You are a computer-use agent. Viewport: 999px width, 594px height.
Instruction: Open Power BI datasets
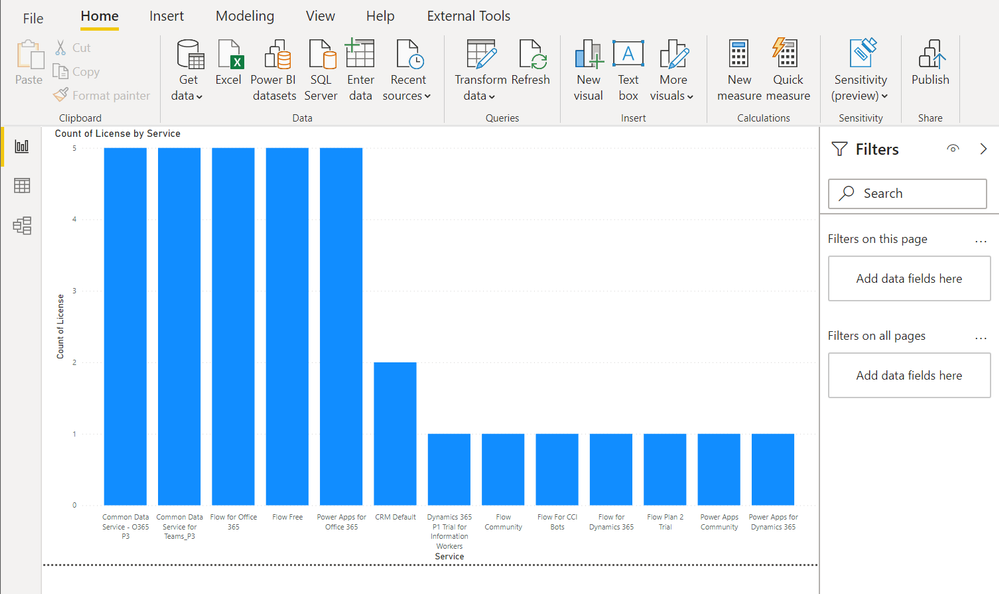274,70
